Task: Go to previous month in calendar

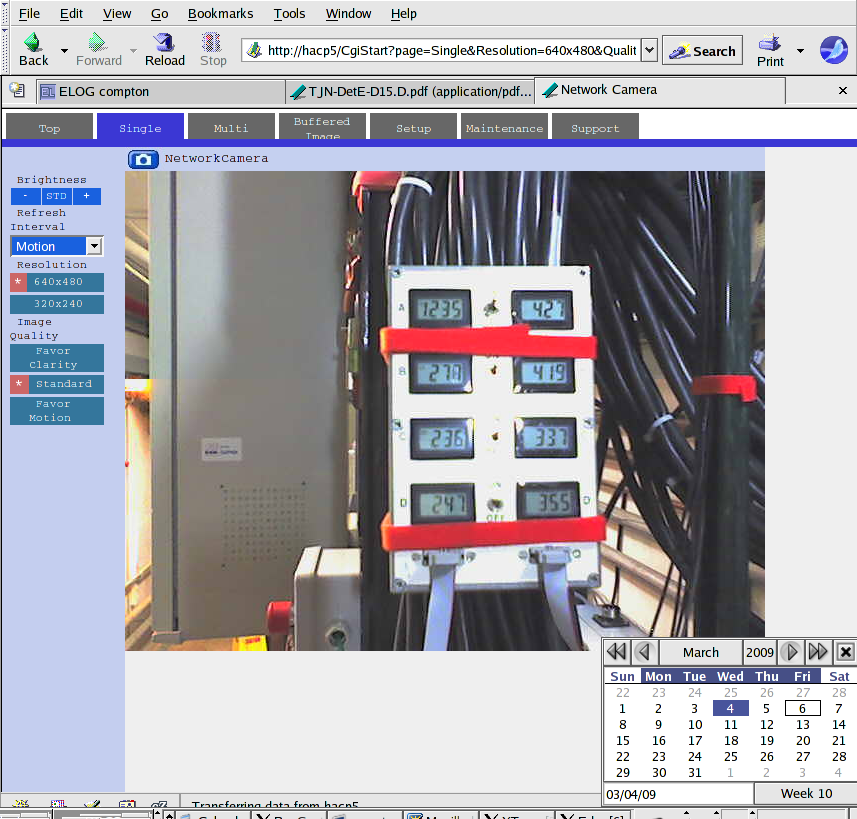Action: click(x=645, y=652)
